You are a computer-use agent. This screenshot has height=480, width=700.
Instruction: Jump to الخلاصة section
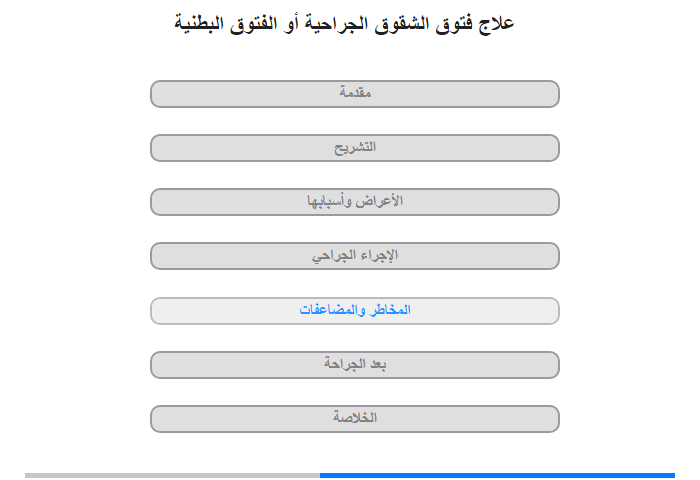pos(355,419)
